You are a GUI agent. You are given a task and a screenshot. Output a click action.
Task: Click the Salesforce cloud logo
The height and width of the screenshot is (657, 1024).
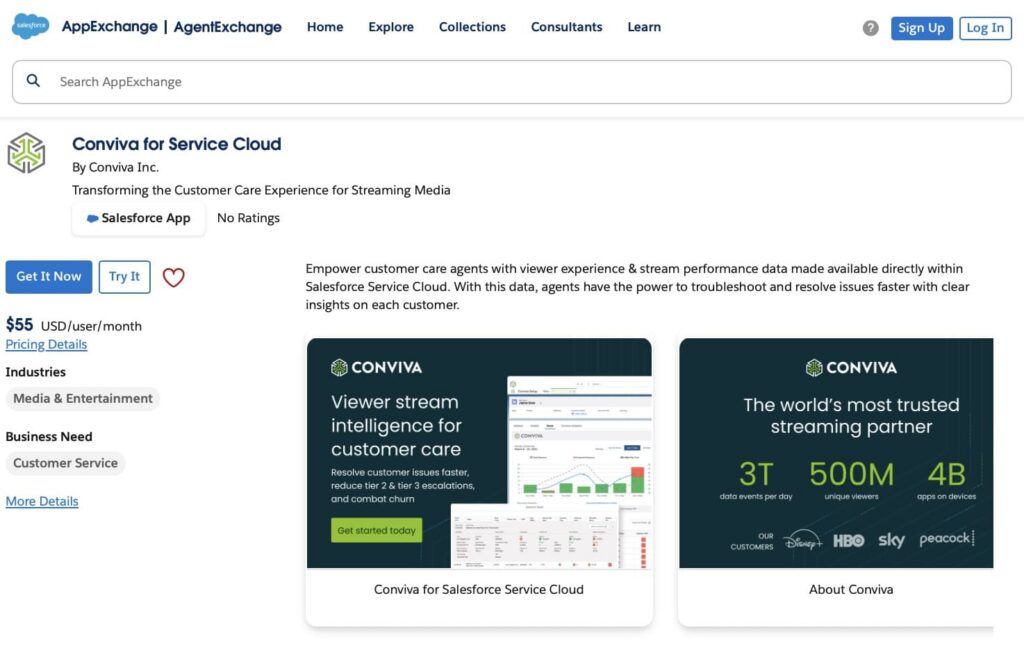(30, 26)
